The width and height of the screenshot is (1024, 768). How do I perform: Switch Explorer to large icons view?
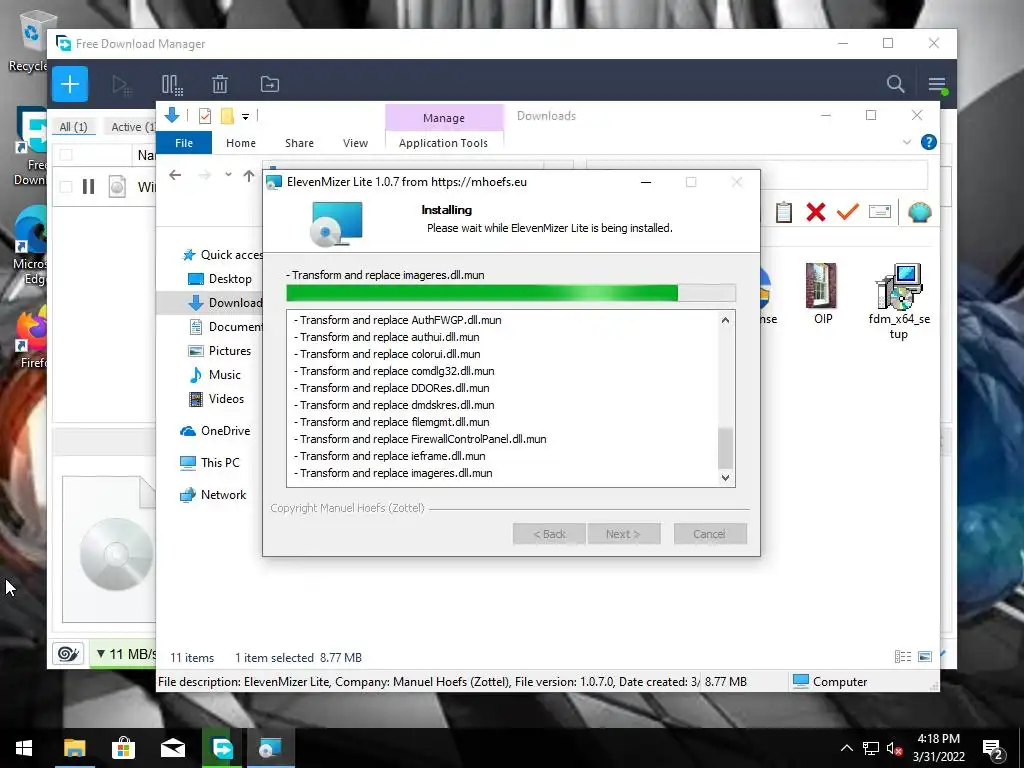(x=925, y=656)
